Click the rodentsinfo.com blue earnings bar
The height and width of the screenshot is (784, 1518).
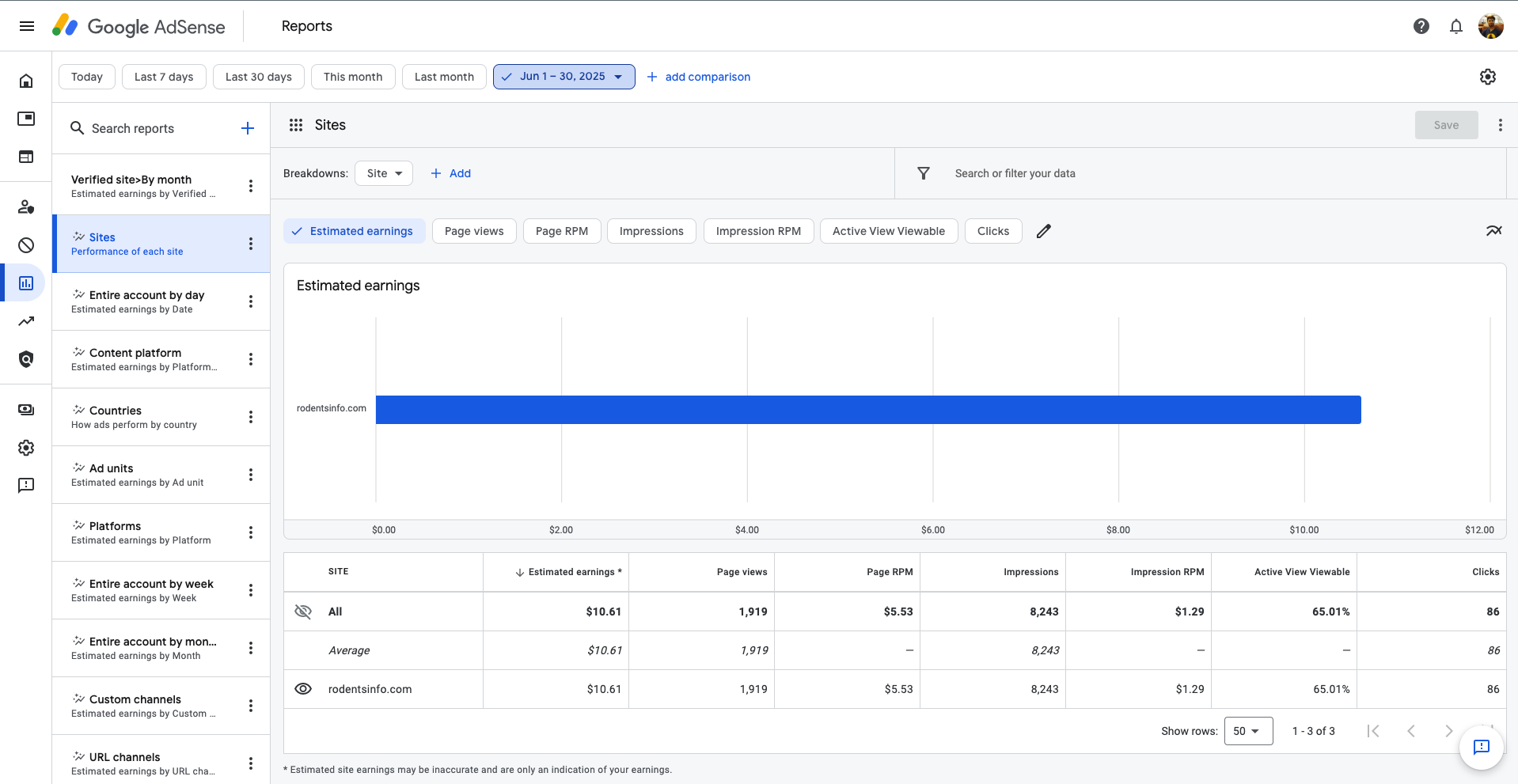click(x=868, y=410)
